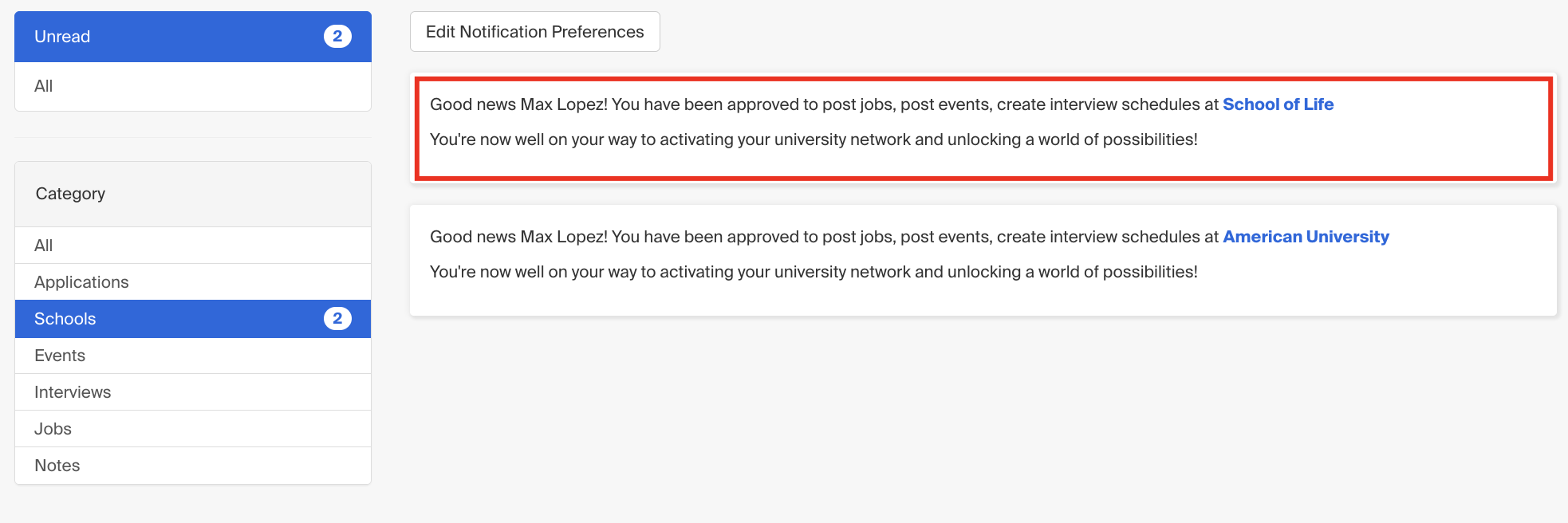Click the 'unlocking a world of possibilities' text in first notification
Viewport: 1568px width, 523px height.
(x=1072, y=140)
